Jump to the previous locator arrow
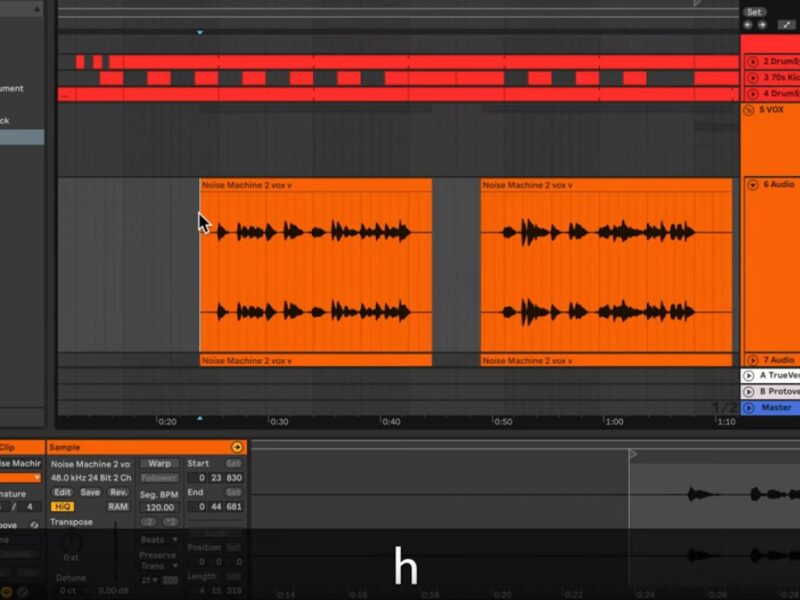Viewport: 800px width, 600px height. 748,25
